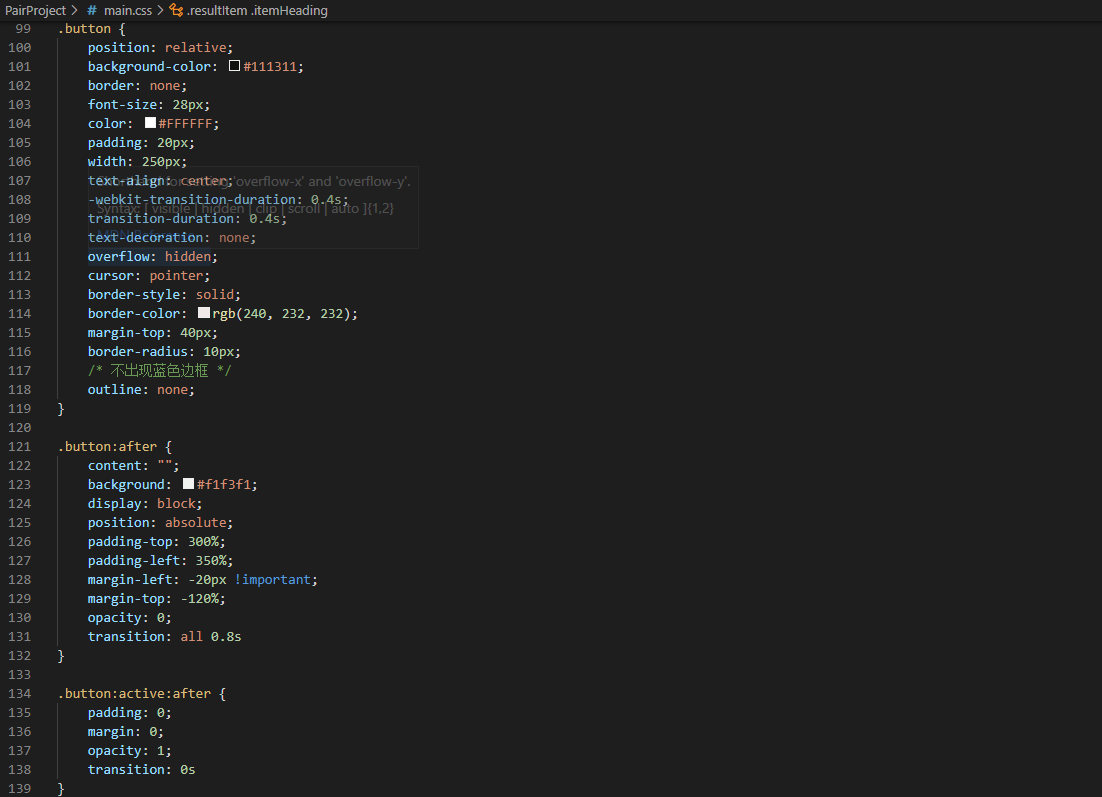Click 'content: ""' declaration
The image size is (1102, 797).
click(134, 465)
